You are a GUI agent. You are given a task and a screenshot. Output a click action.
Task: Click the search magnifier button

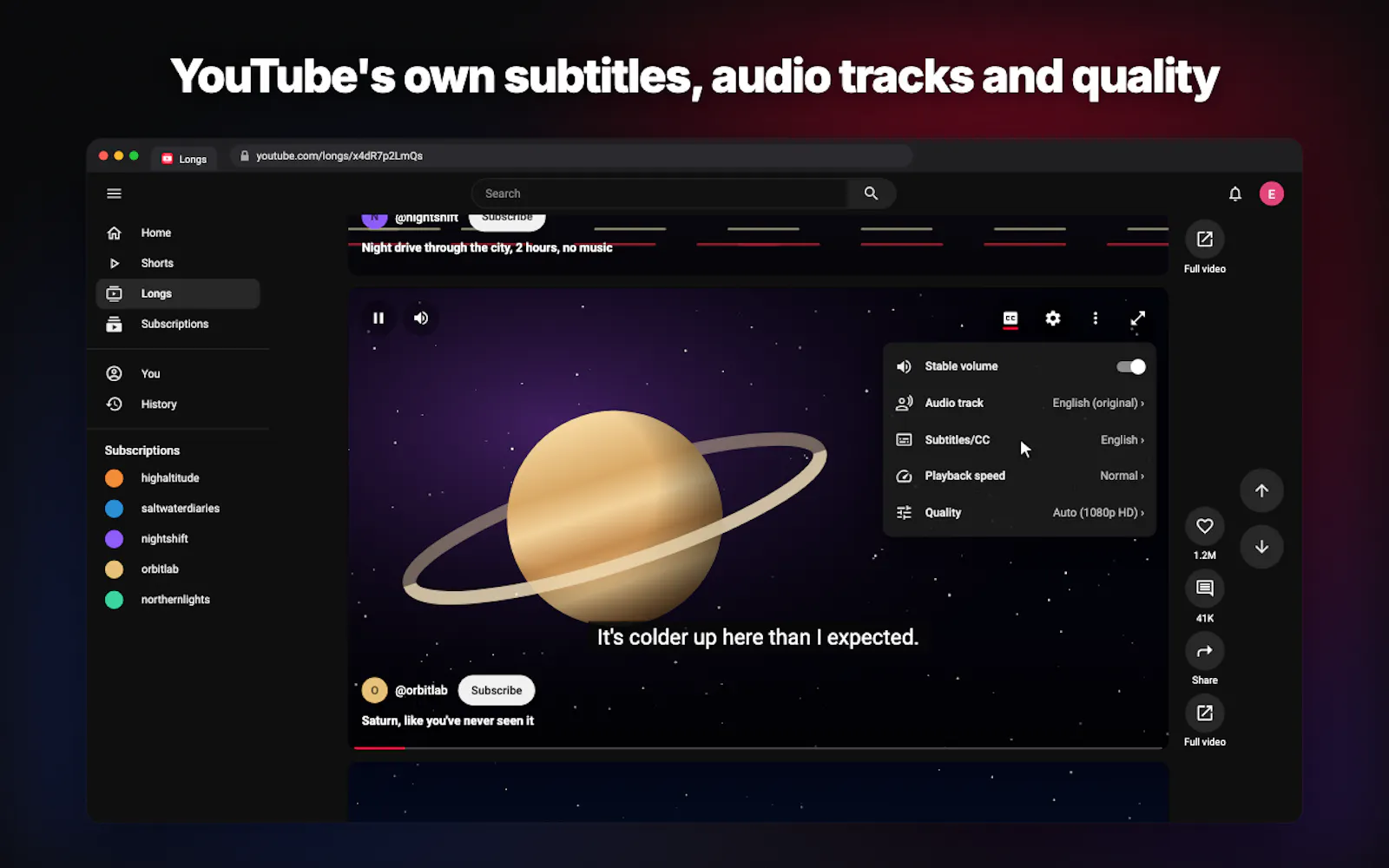click(871, 194)
